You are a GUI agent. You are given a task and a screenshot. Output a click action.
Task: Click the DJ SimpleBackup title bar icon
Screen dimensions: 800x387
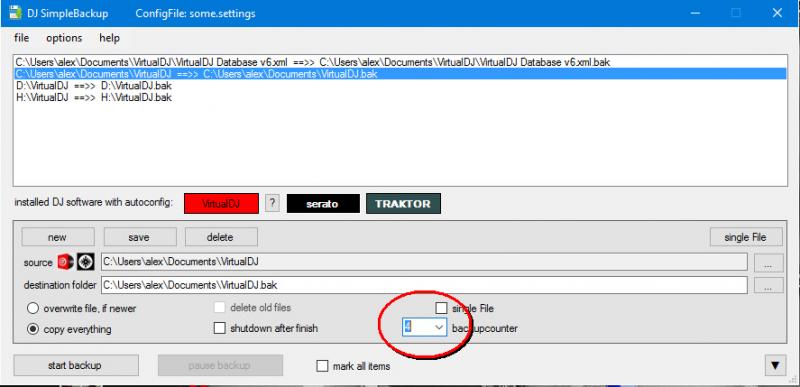15,13
